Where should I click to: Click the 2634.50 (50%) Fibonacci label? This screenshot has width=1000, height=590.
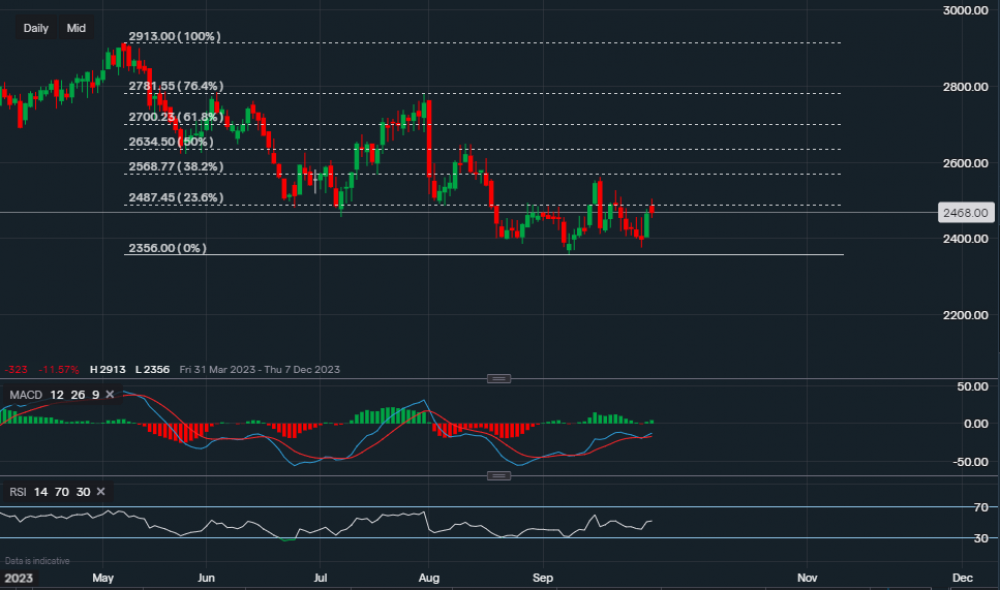click(x=171, y=142)
